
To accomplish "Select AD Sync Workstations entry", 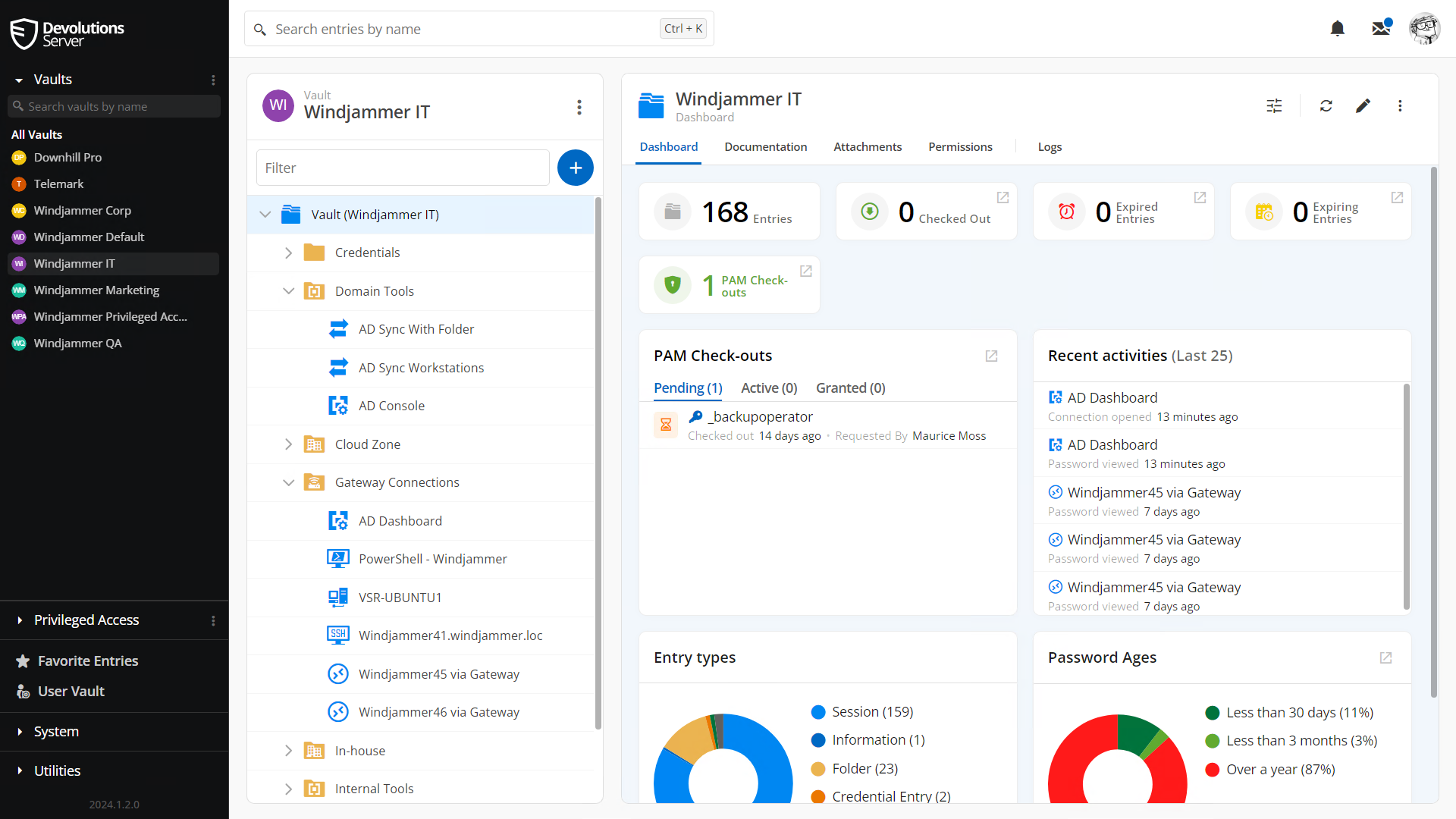I will [x=421, y=368].
